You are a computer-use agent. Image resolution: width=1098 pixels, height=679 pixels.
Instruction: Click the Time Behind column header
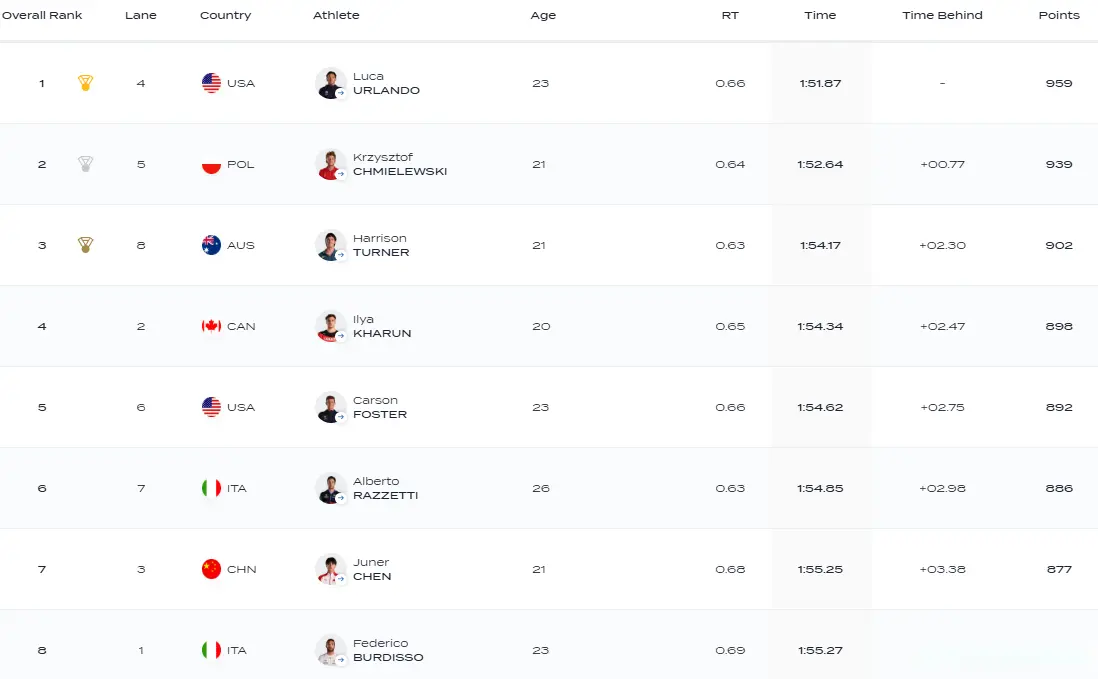pyautogui.click(x=943, y=15)
